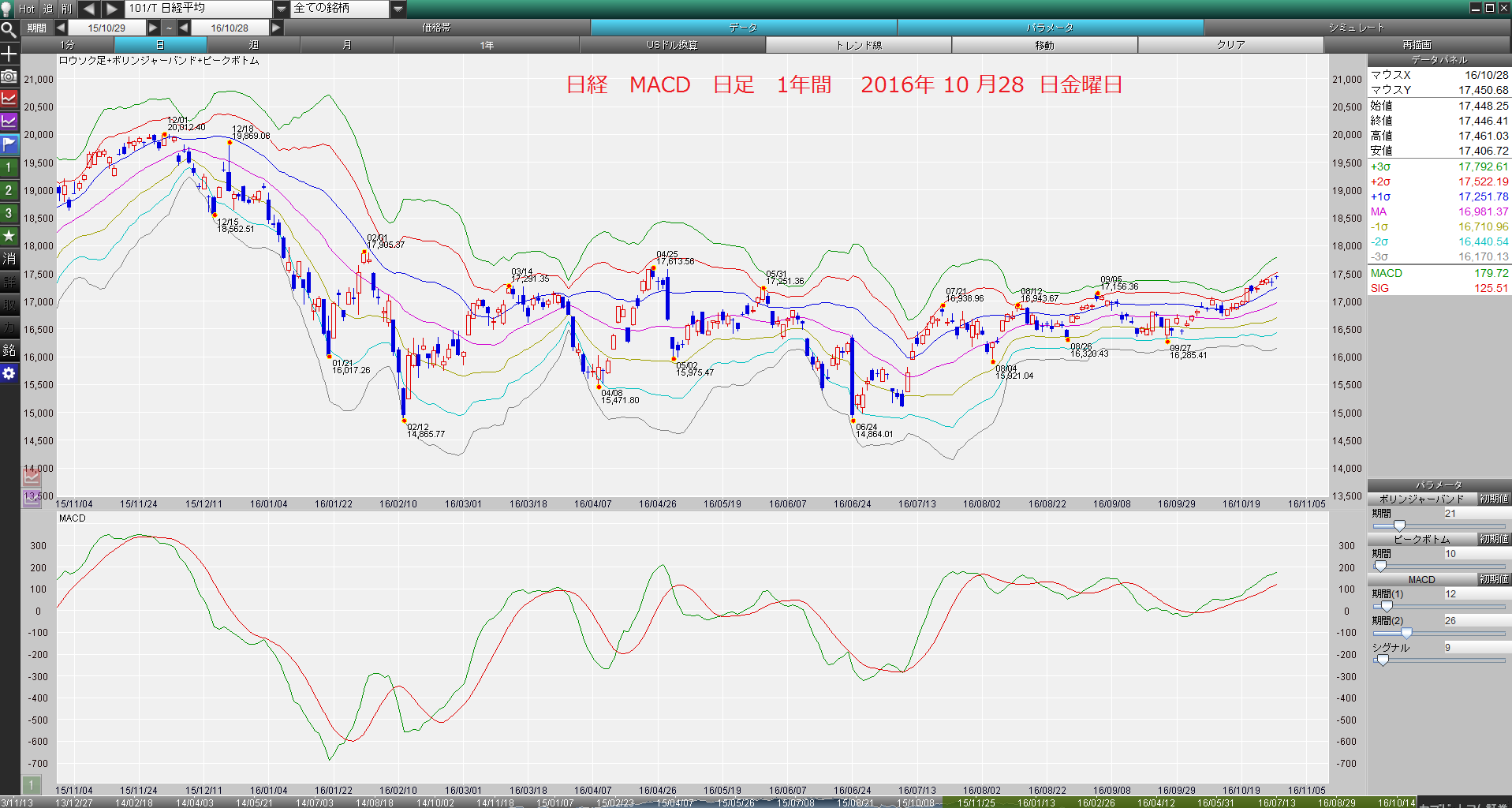1512x808 pixels.
Task: Adjust the ピークボトム 期間 slider
Action: point(1380,566)
